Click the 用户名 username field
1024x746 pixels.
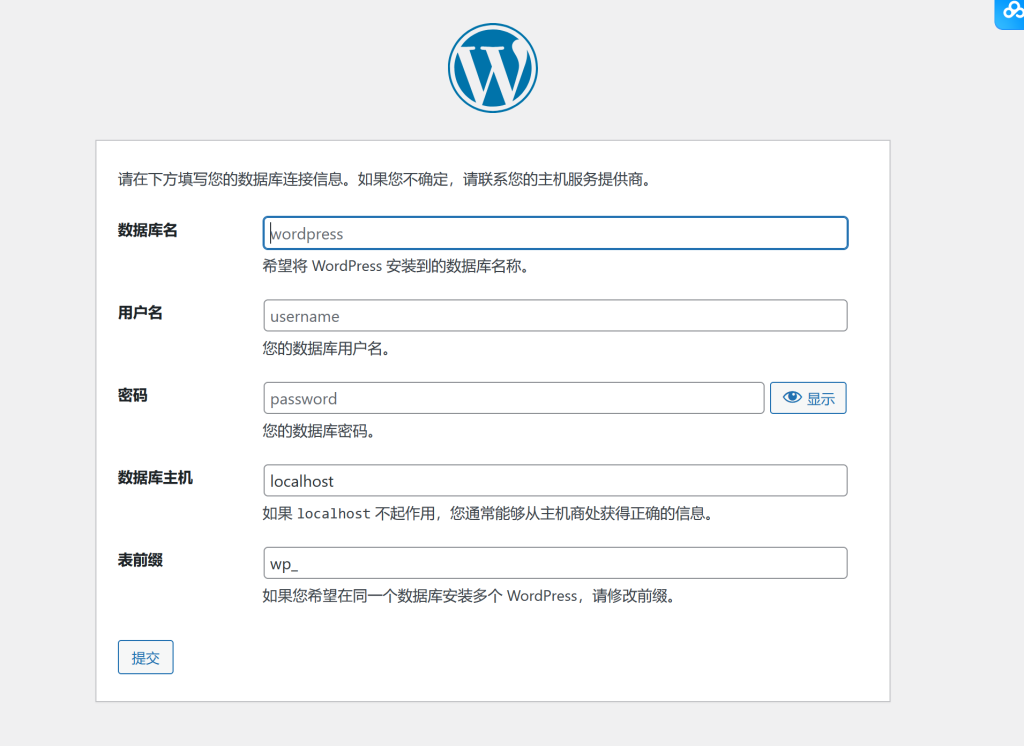tap(555, 316)
